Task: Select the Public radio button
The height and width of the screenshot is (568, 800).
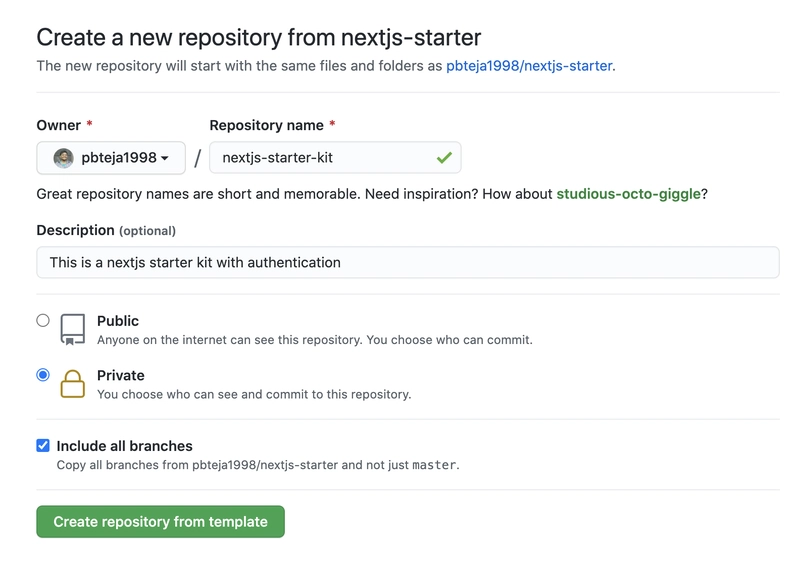Action: tap(43, 320)
